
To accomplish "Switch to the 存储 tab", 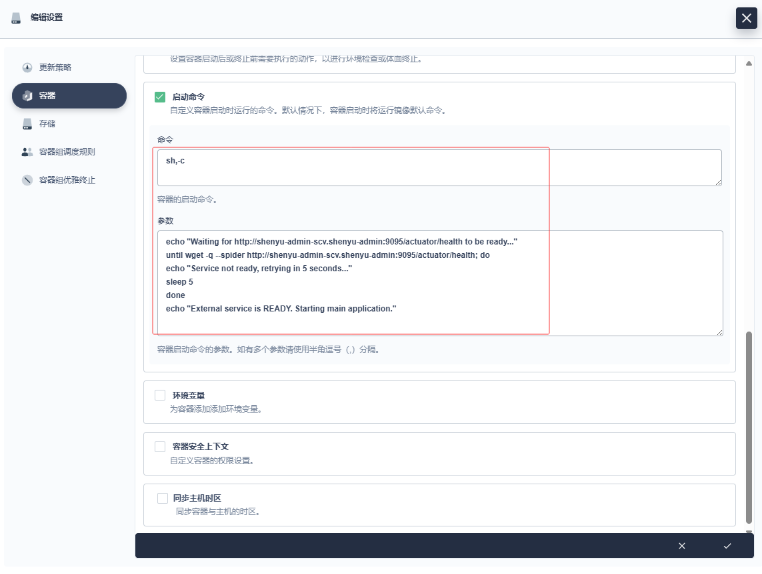I will (x=48, y=124).
